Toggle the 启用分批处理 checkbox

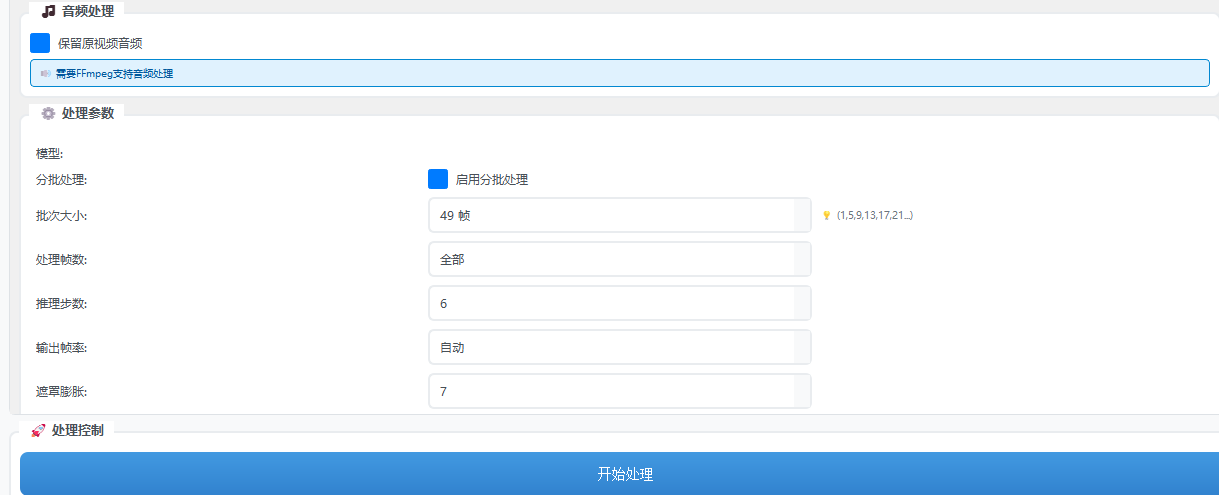(438, 179)
